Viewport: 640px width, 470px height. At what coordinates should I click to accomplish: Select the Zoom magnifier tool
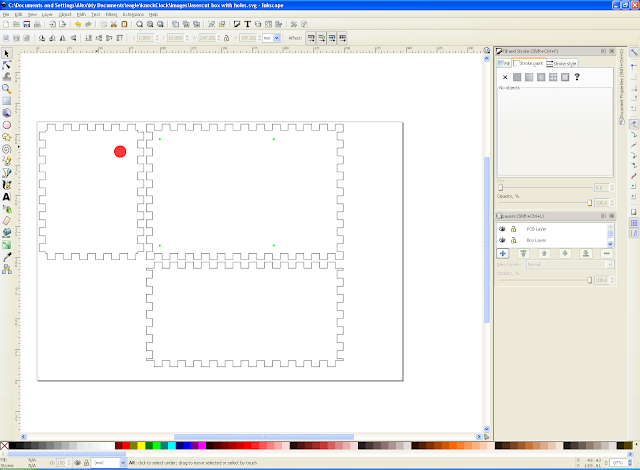7,89
